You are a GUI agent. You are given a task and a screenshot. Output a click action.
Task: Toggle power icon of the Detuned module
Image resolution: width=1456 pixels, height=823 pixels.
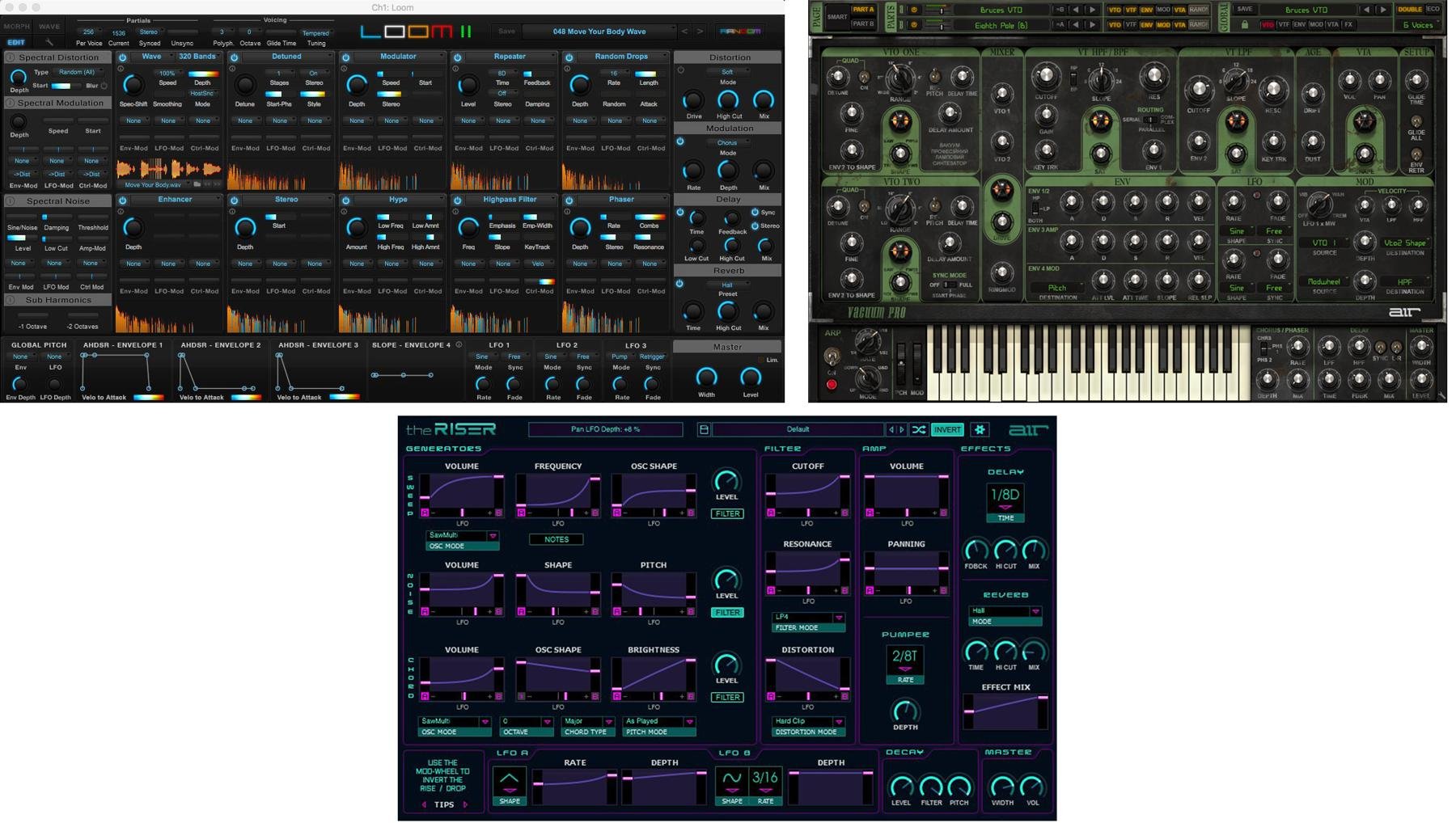[235, 57]
